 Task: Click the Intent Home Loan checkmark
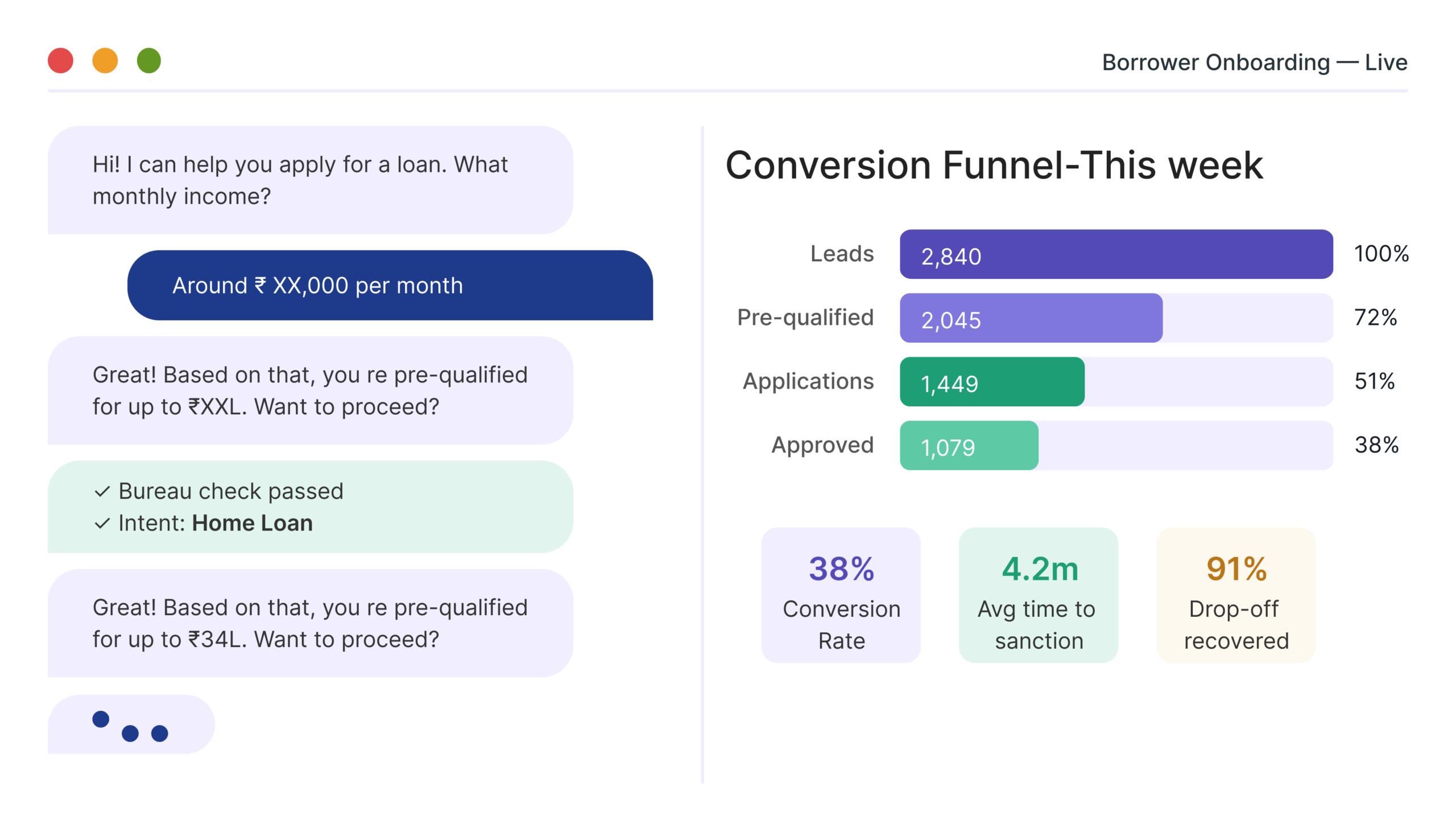[x=102, y=524]
